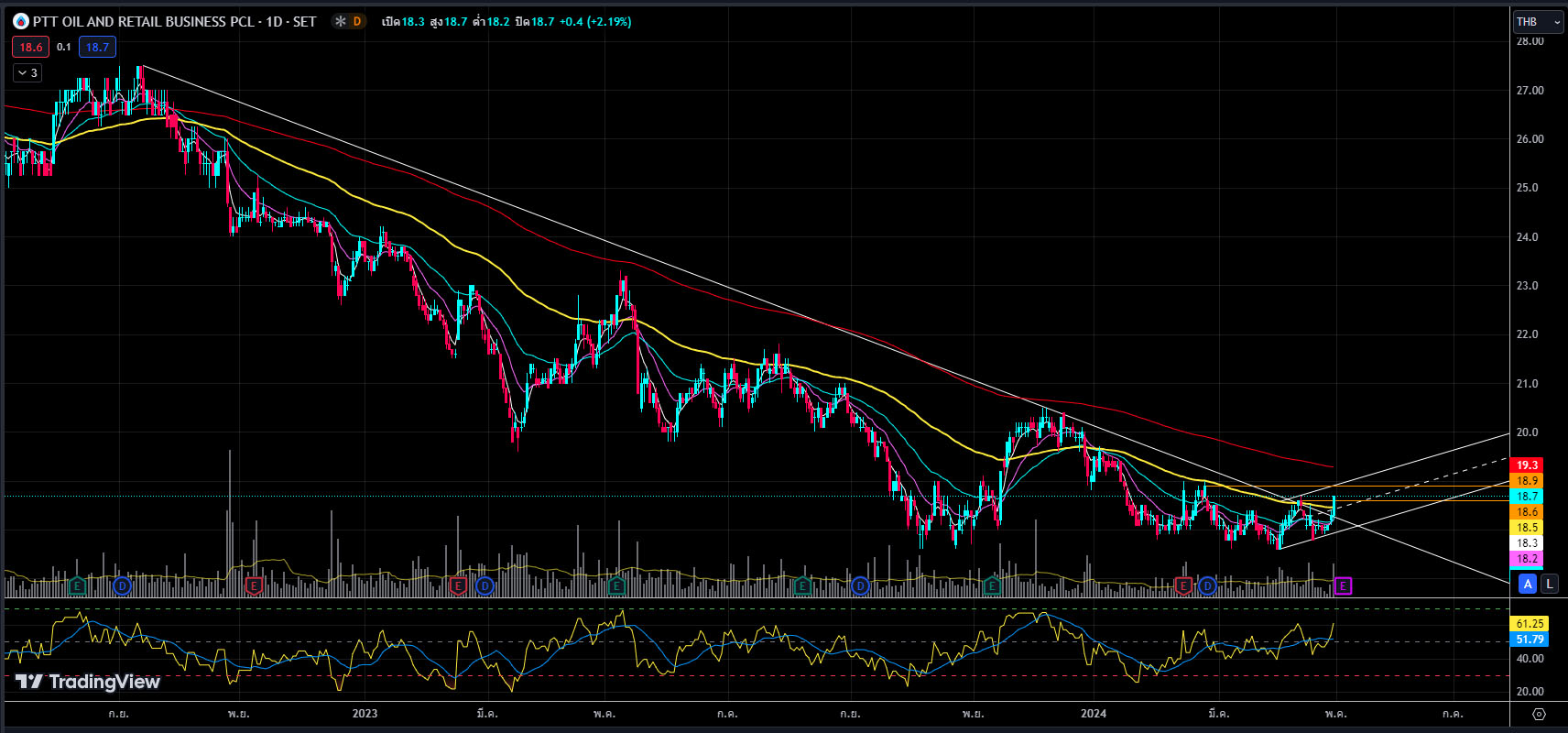Click the orange D delayed-data badge

(357, 21)
